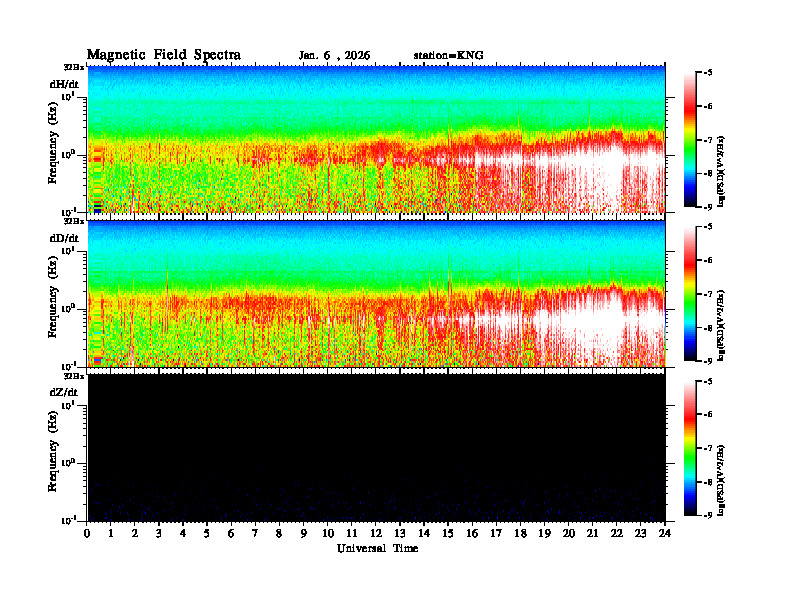Screen dimensions: 792x612
Task: Click hour 21 tick label on time axis
Action: 592,533
